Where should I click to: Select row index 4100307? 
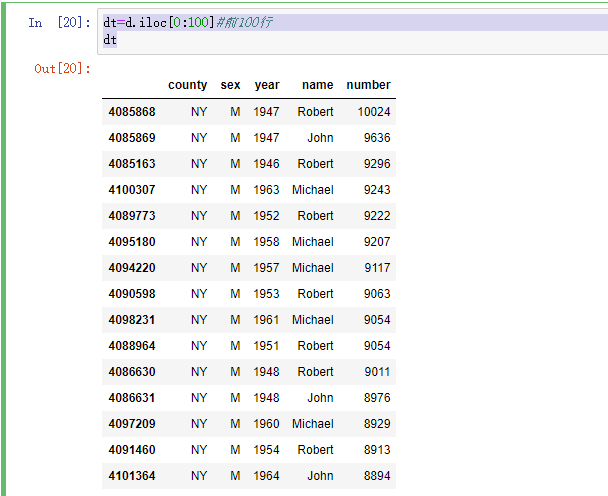click(x=132, y=190)
